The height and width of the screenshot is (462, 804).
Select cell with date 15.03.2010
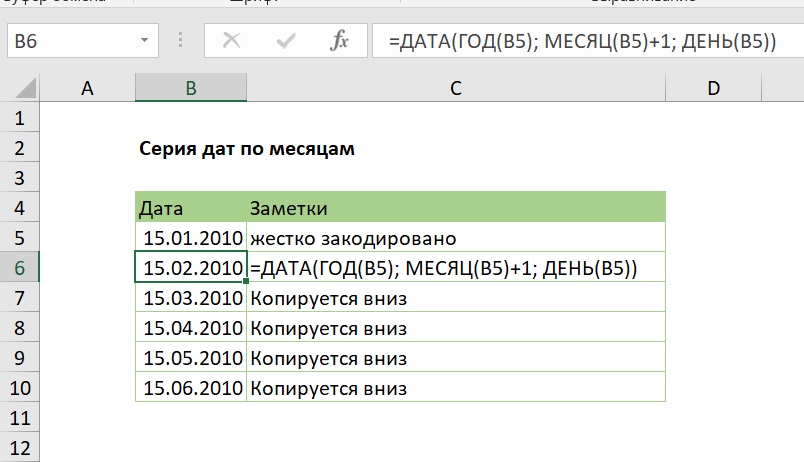pos(191,297)
